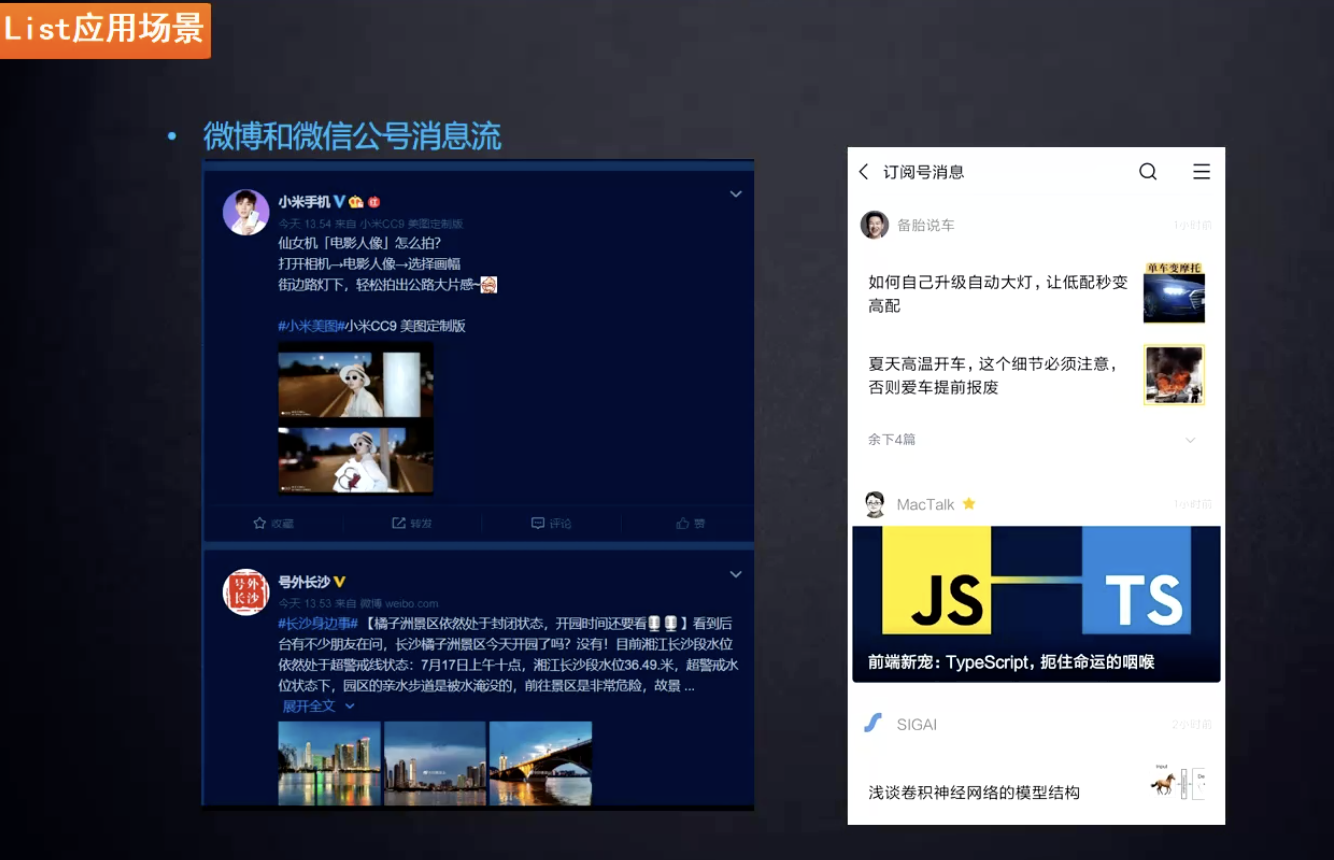Open source link 小米CC9 美图定制版
The width and height of the screenshot is (1334, 860).
click(x=412, y=224)
